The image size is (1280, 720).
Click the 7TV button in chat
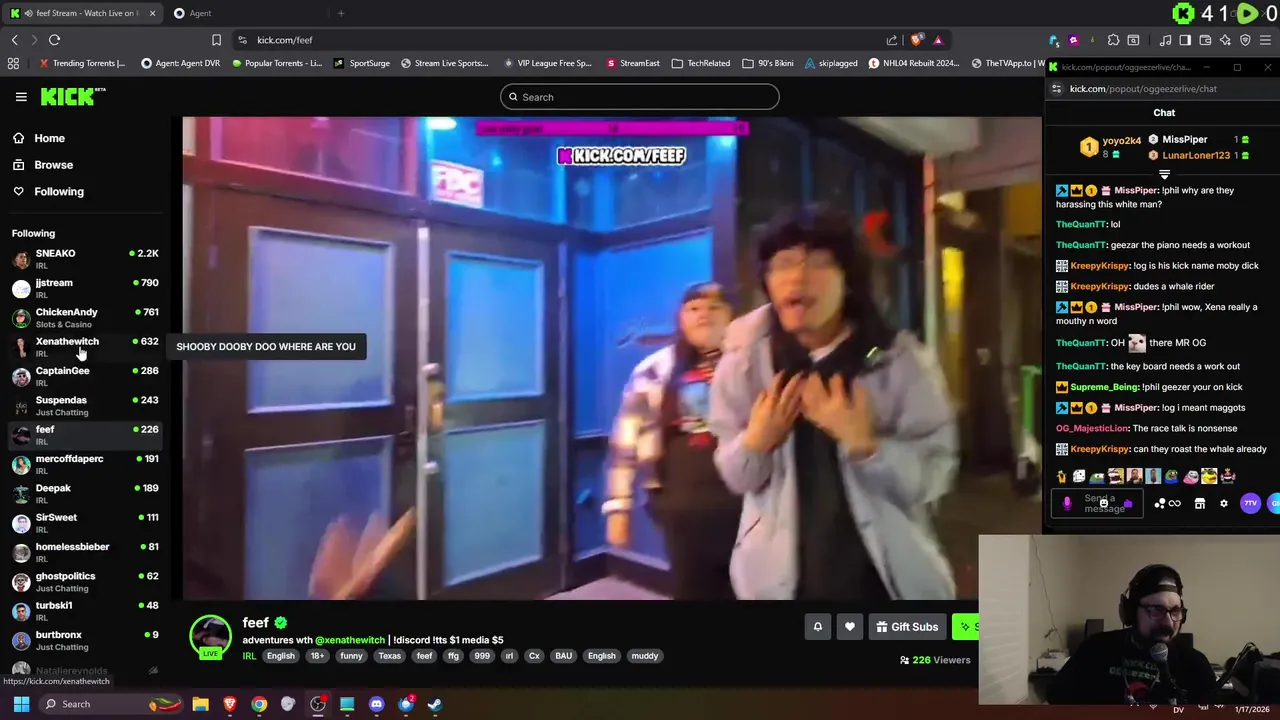pos(1250,504)
